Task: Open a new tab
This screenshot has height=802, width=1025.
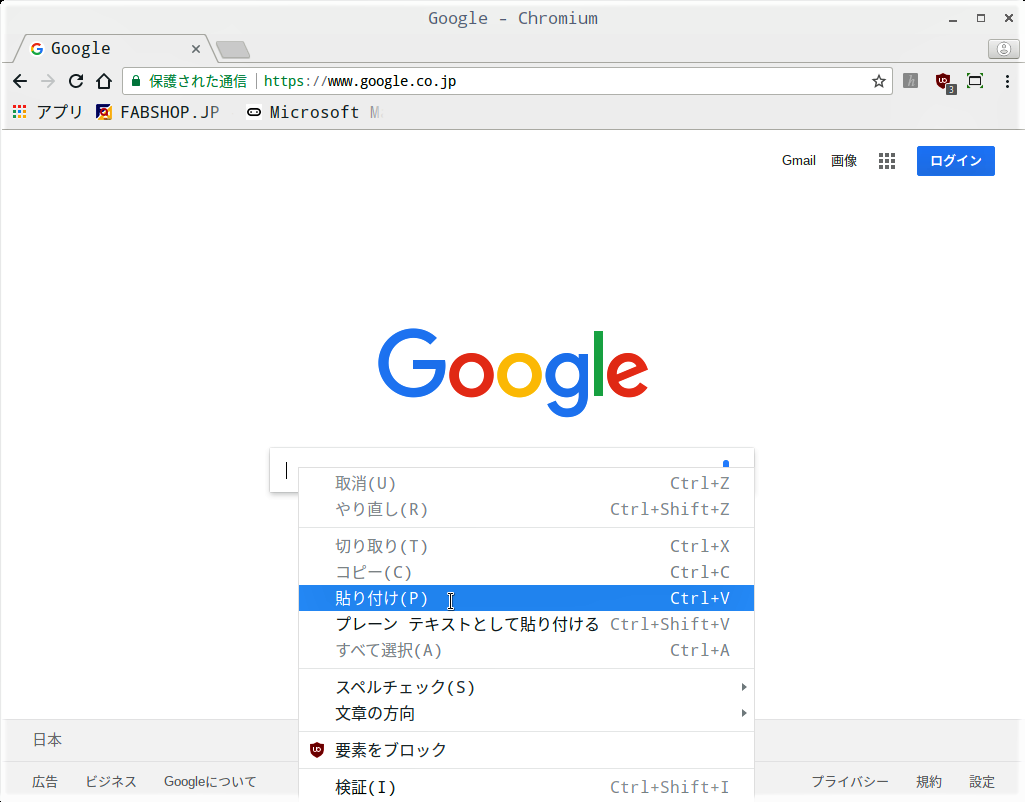Action: (233, 49)
